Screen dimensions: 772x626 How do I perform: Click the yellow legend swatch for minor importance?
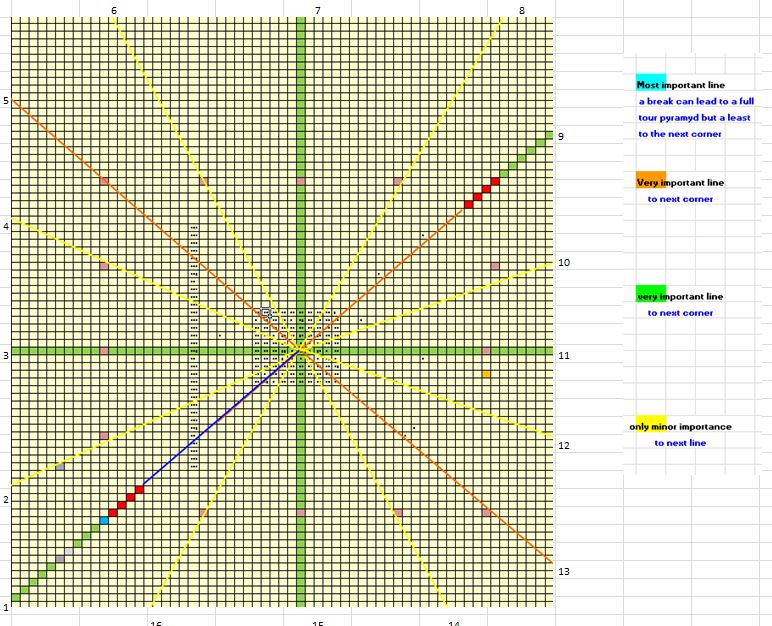pyautogui.click(x=650, y=424)
